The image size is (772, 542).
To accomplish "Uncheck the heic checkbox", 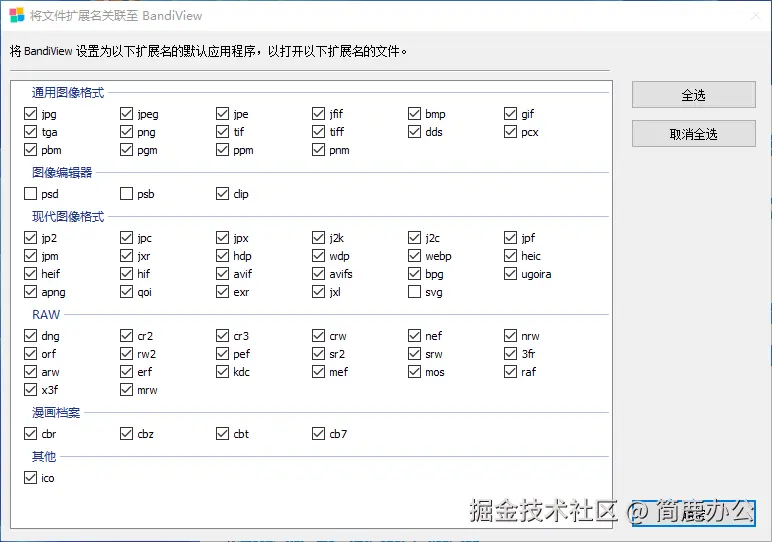I will (x=511, y=256).
